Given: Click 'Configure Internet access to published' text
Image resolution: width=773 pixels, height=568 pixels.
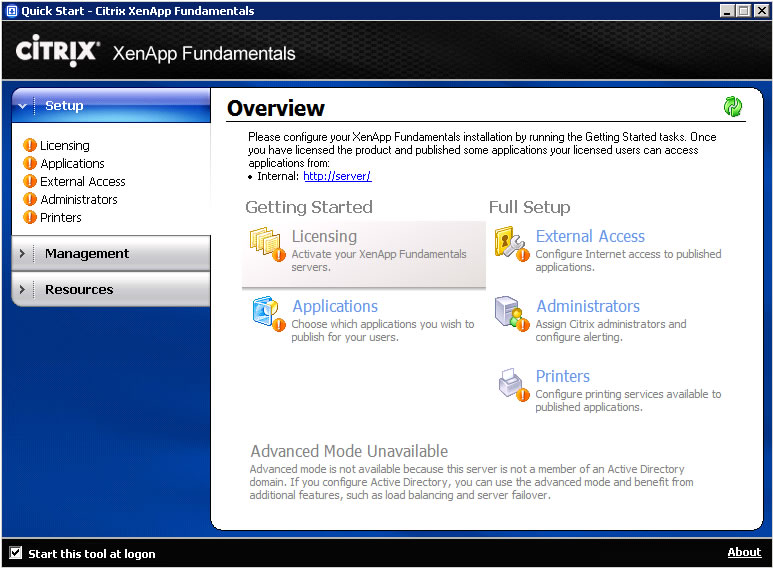Looking at the screenshot, I should click(628, 254).
